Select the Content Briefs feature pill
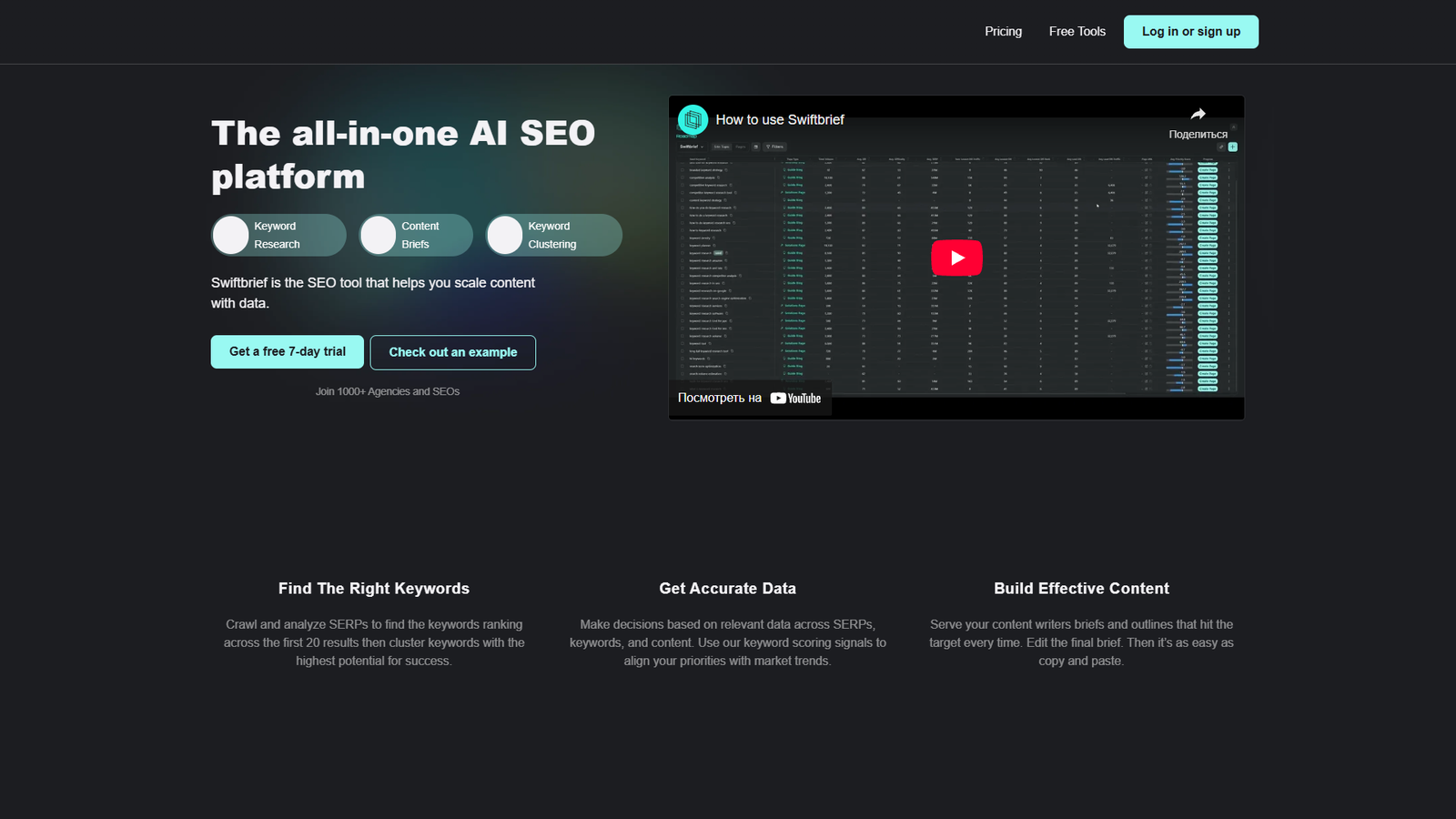The image size is (1456, 819). coord(416,235)
